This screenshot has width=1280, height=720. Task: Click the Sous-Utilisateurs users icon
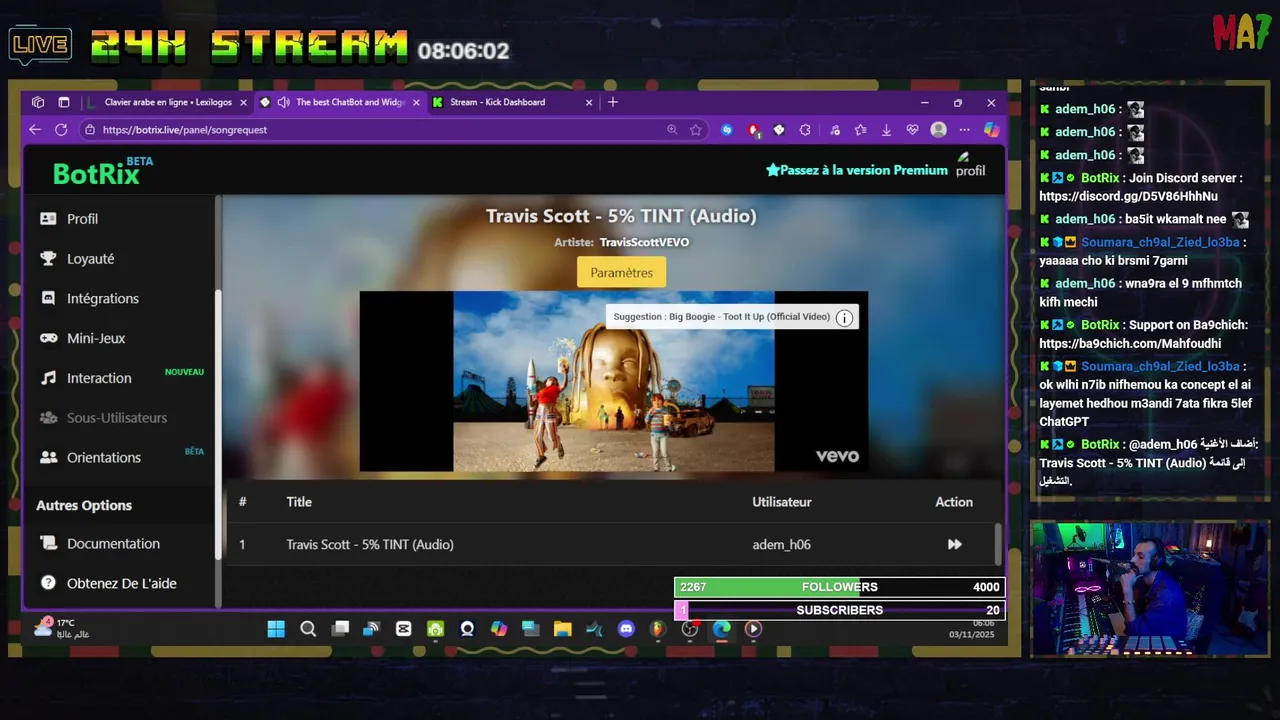click(x=48, y=418)
